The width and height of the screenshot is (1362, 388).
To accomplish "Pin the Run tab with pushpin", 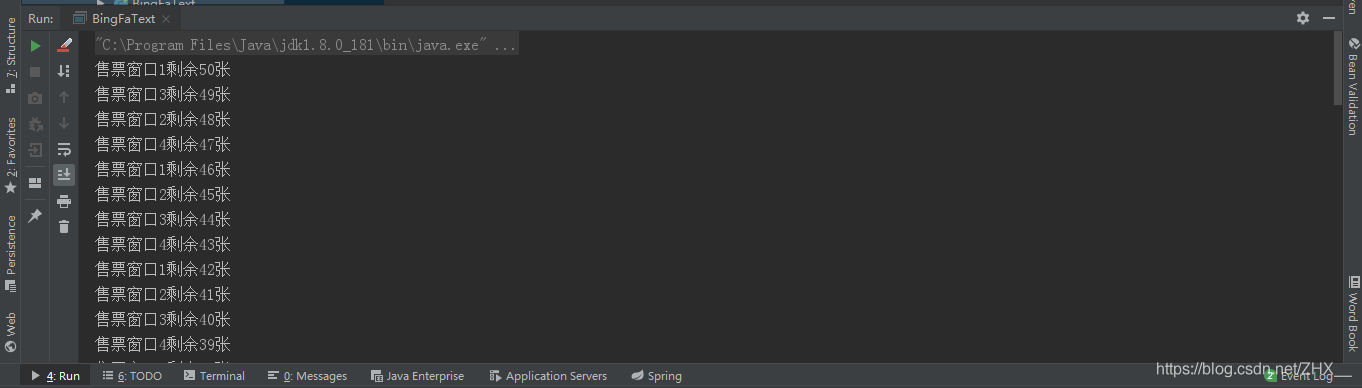I will [x=35, y=215].
